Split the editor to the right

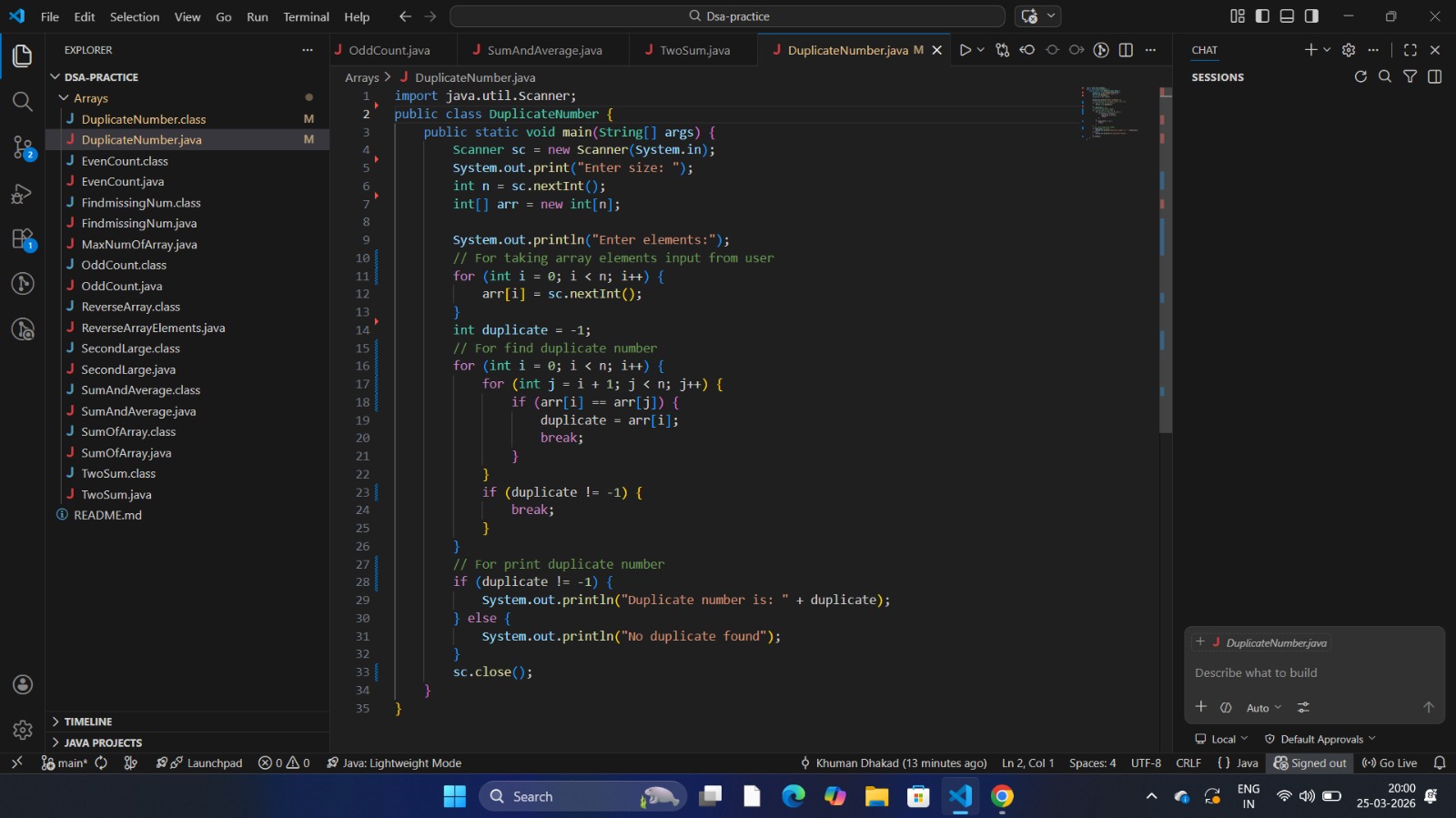(x=1126, y=50)
